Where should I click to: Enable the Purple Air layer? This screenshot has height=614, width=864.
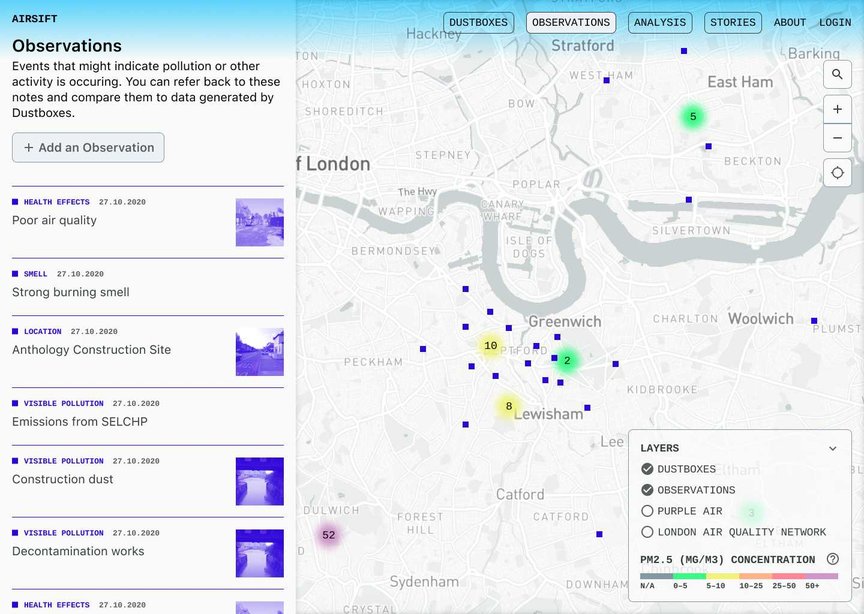coord(647,511)
